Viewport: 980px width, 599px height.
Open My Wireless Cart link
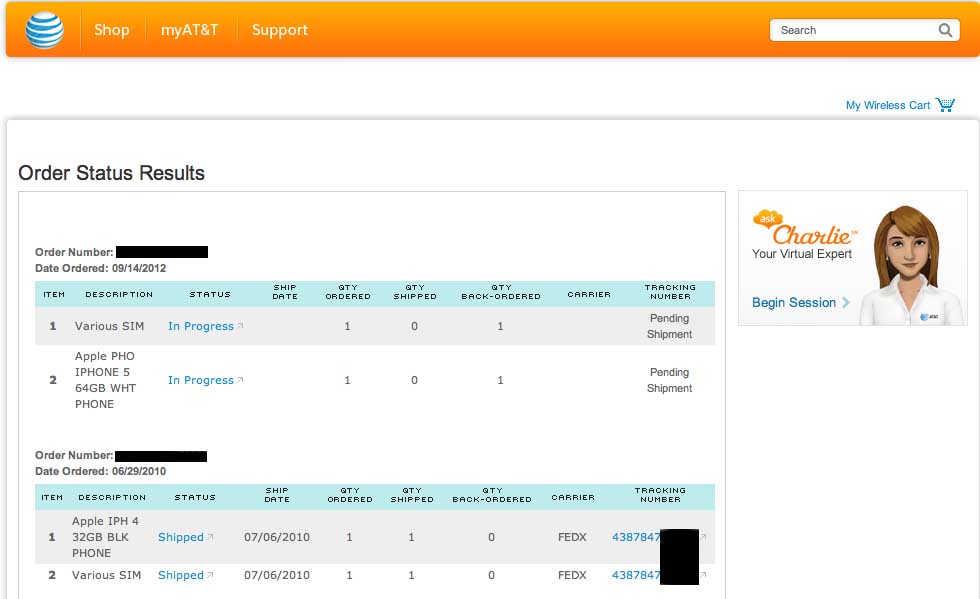pyautogui.click(x=888, y=105)
